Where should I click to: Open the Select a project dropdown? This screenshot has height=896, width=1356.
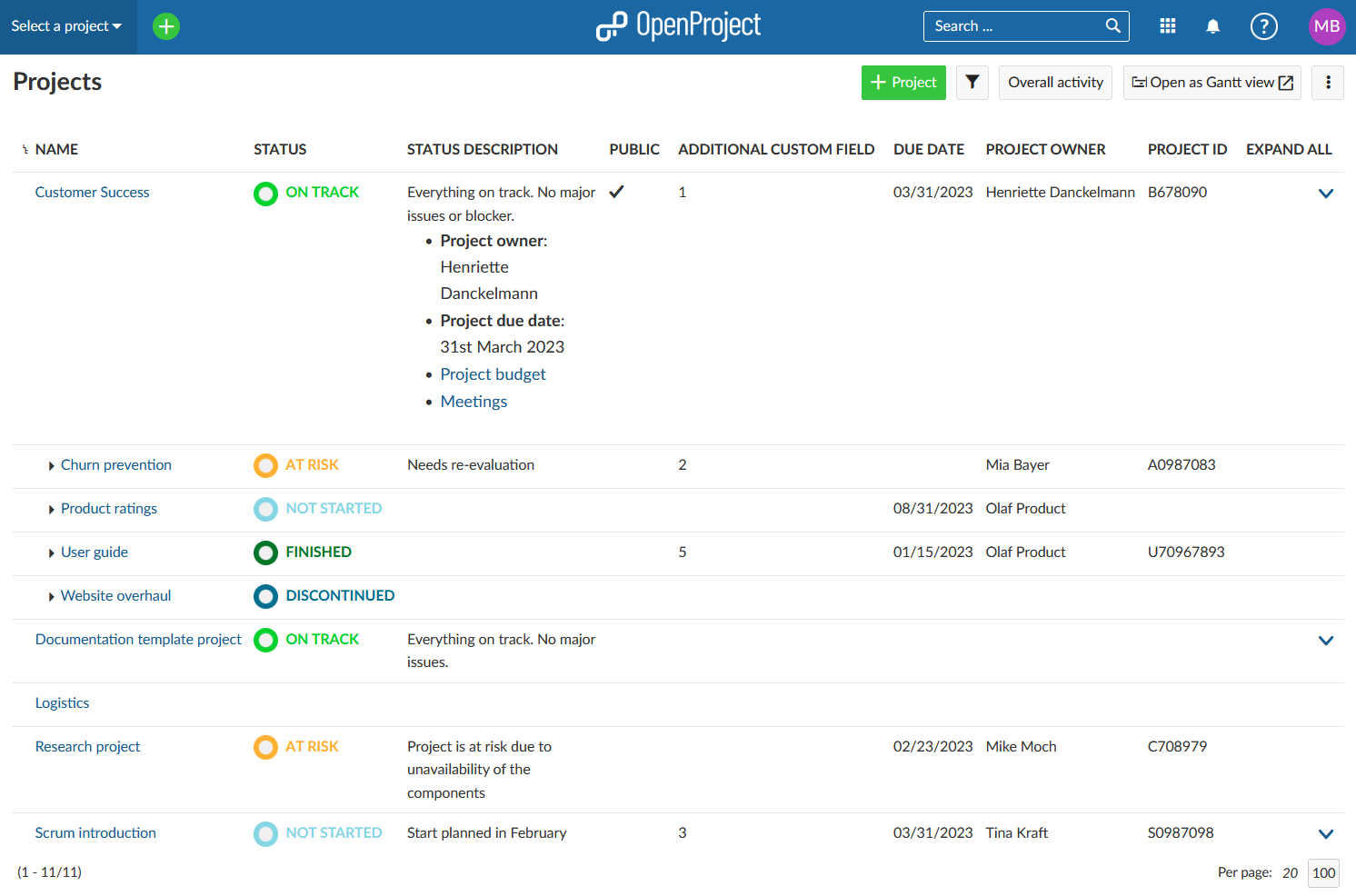66,26
